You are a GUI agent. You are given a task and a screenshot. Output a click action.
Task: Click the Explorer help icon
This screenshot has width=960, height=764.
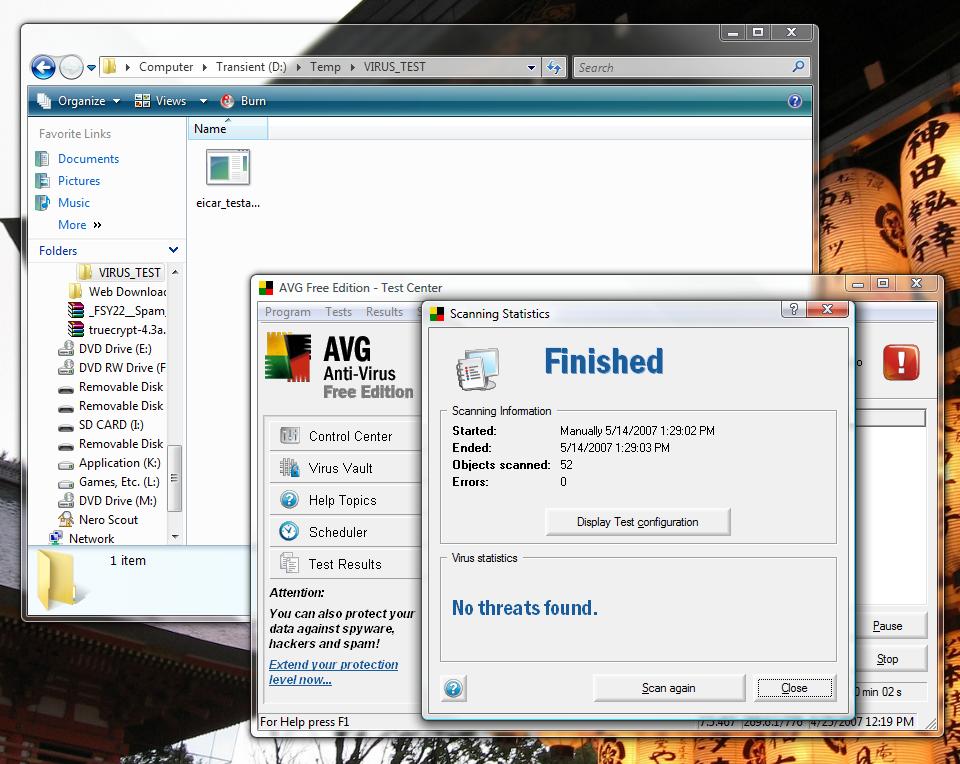click(x=795, y=101)
